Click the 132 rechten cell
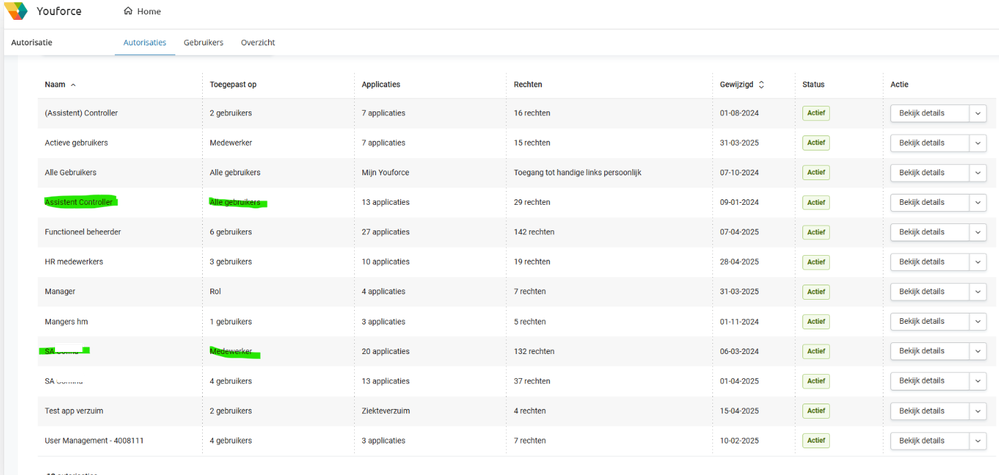Image resolution: width=999 pixels, height=475 pixels. 534,351
